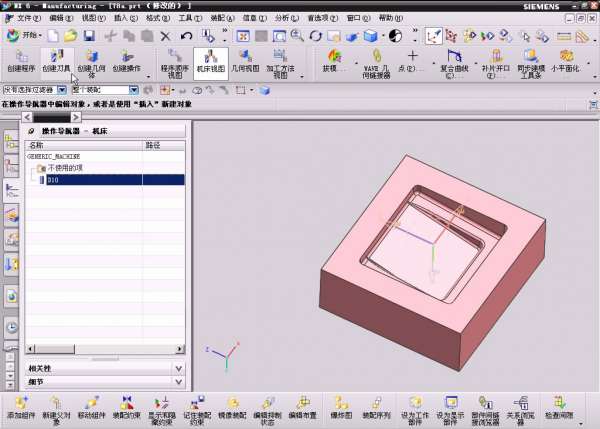Click the Create Program (创建程序) icon
This screenshot has height=429, width=600.
[x=21, y=61]
